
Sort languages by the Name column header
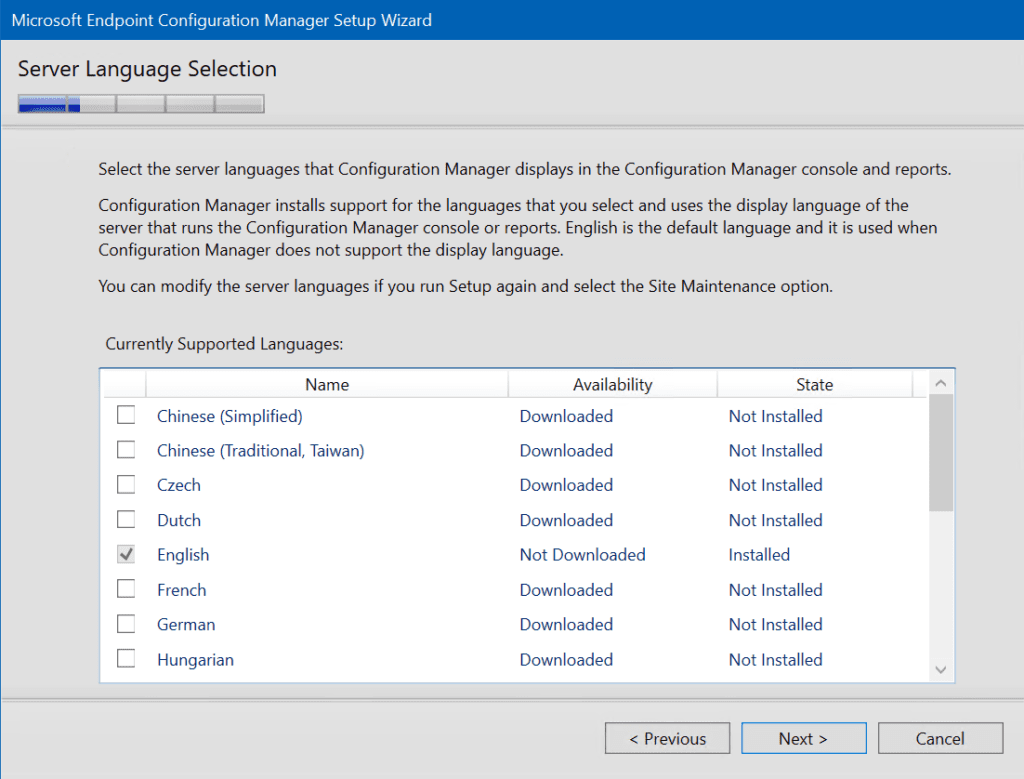coord(327,385)
